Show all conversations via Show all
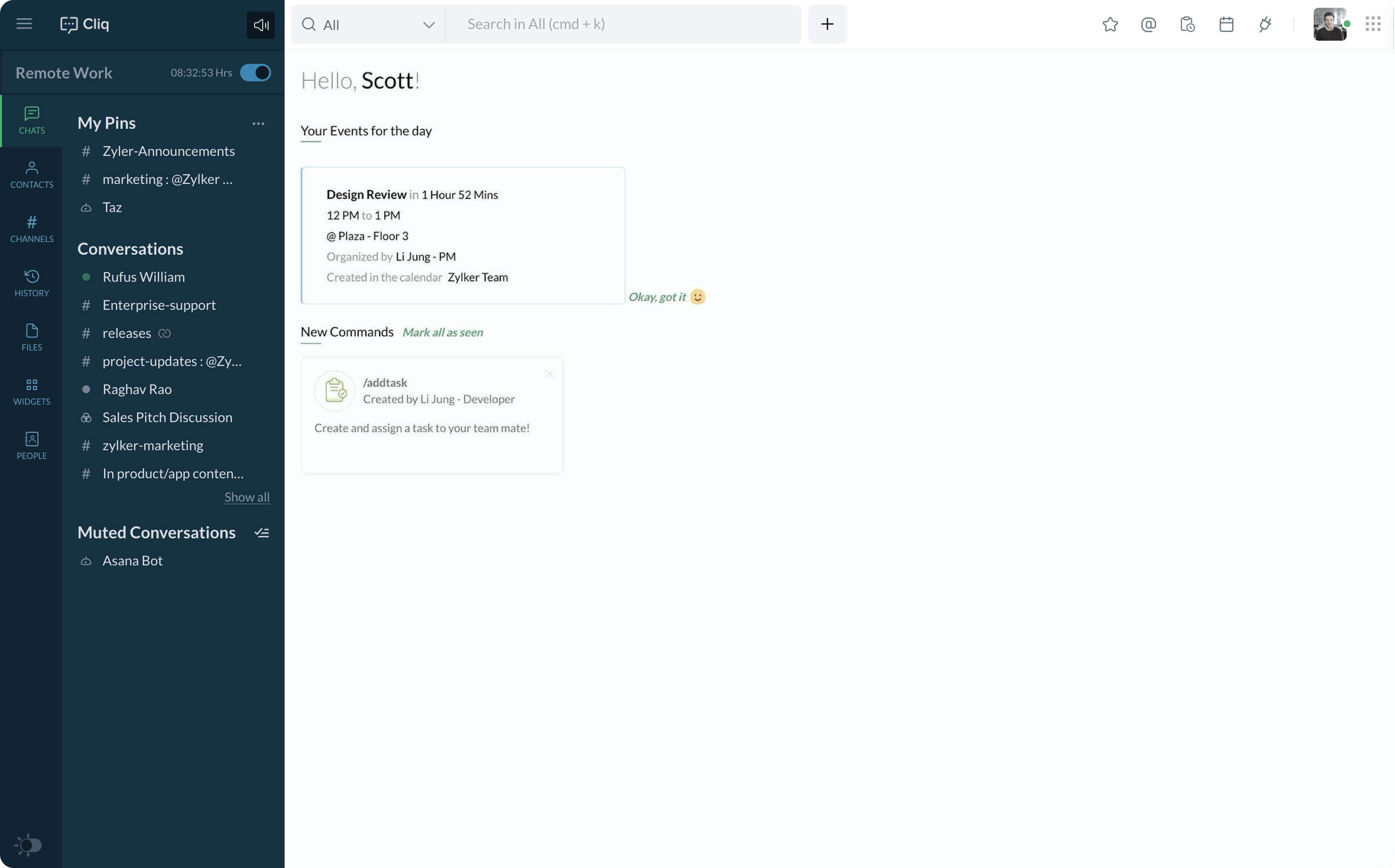Screen dimensions: 1395x868 [x=247, y=497]
